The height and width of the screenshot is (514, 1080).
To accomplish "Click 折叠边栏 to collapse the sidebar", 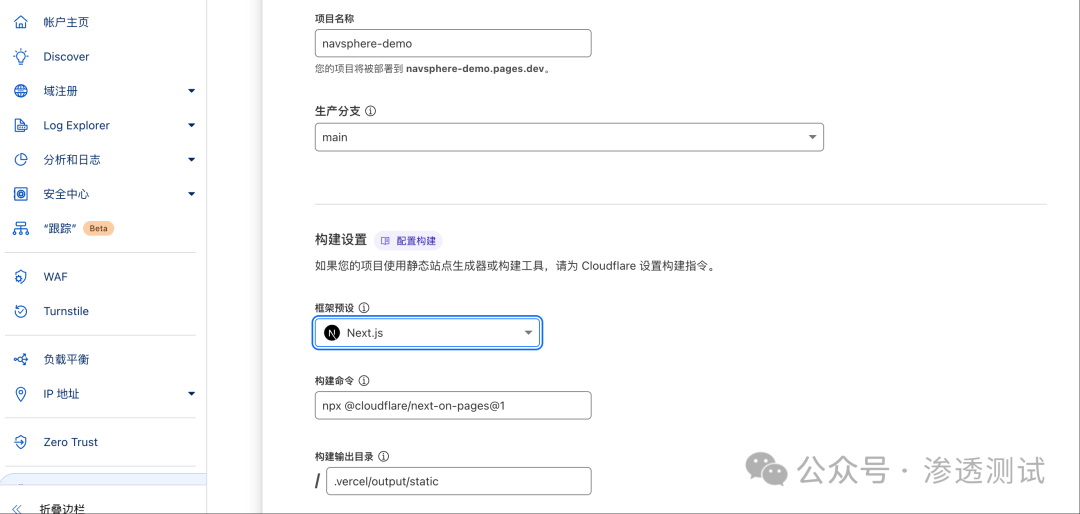I will pos(62,509).
